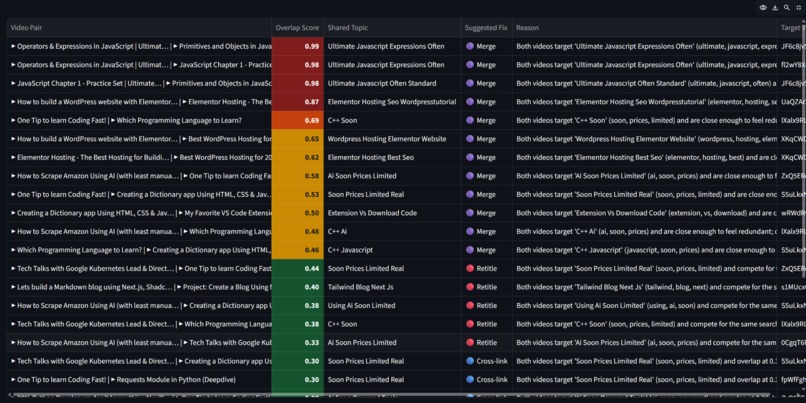
Task: Click the 0.50 overlap score cell
Action: pyautogui.click(x=298, y=213)
